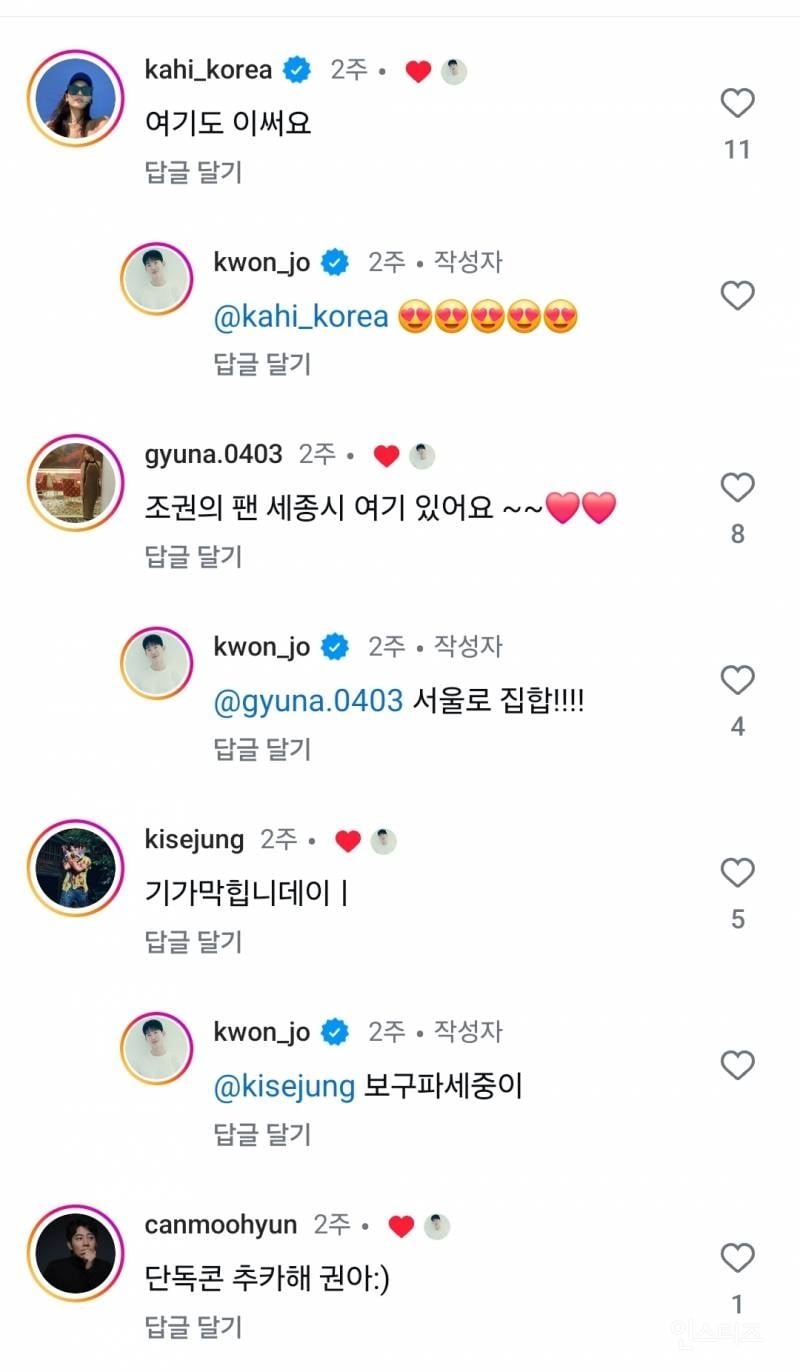
Task: Open kahi_korea's profile picture
Action: tap(75, 102)
